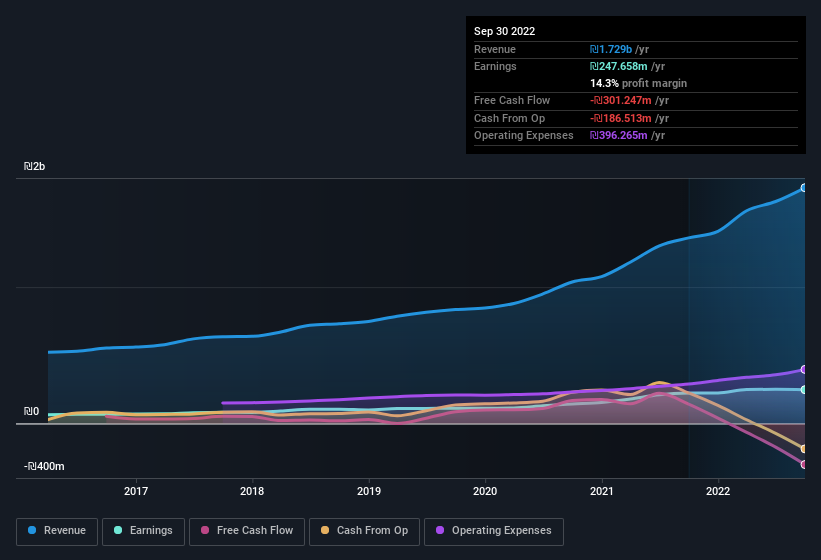The height and width of the screenshot is (560, 821).
Task: Click the teal Earnings endpoint marker
Action: [x=804, y=389]
